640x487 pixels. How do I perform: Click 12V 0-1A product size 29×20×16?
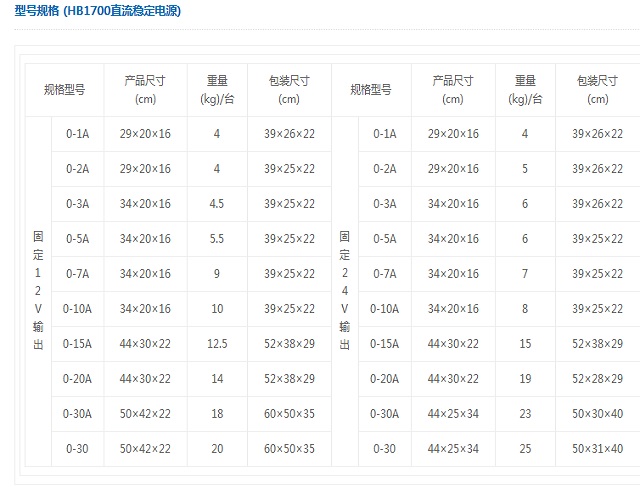coord(145,134)
